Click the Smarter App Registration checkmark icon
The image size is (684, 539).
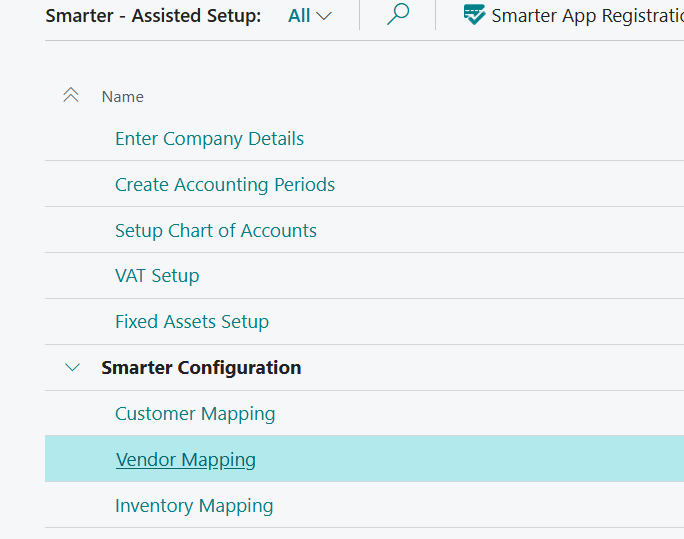474,15
